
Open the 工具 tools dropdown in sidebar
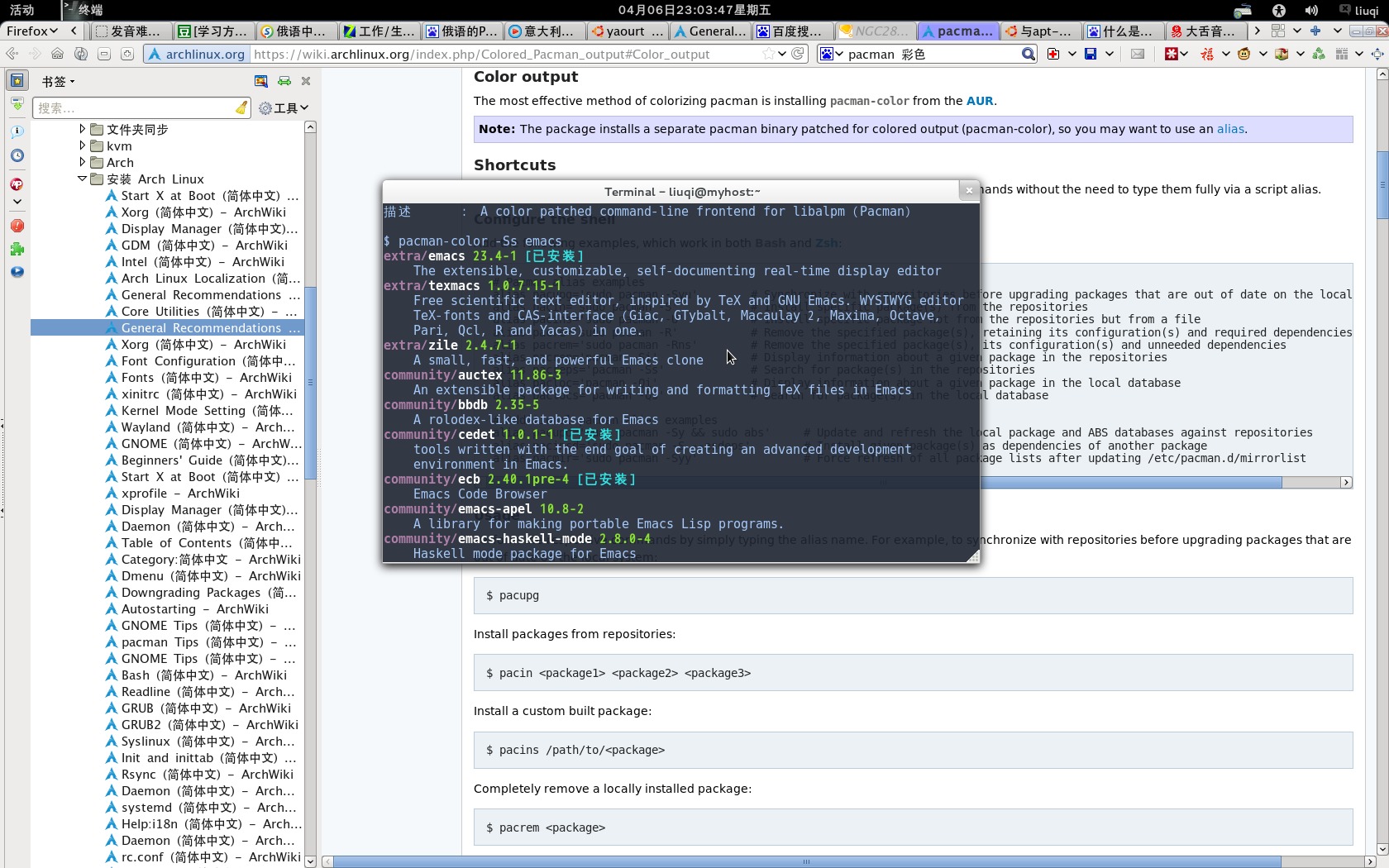tap(284, 107)
